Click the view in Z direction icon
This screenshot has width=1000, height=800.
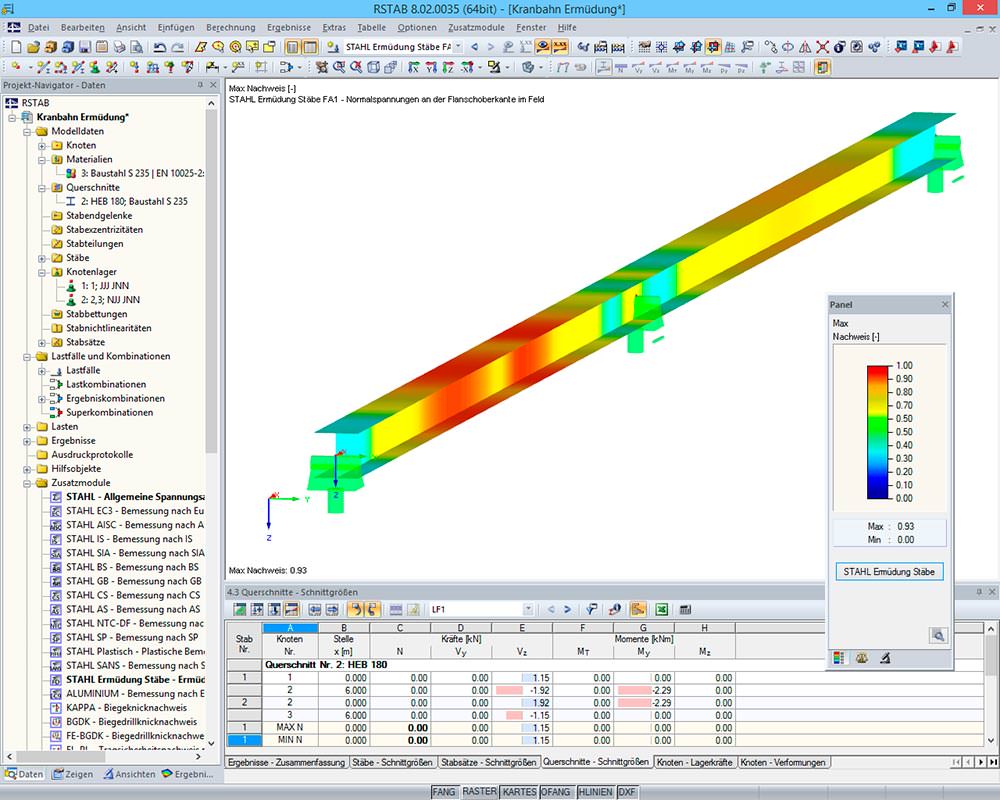[448, 68]
